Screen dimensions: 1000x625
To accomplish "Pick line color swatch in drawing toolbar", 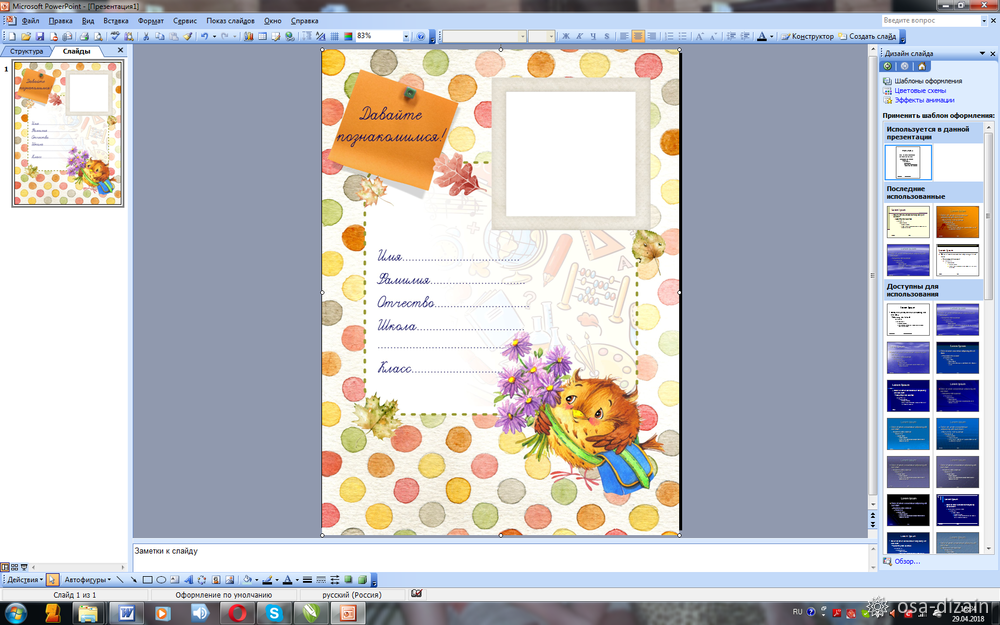I will 267,580.
